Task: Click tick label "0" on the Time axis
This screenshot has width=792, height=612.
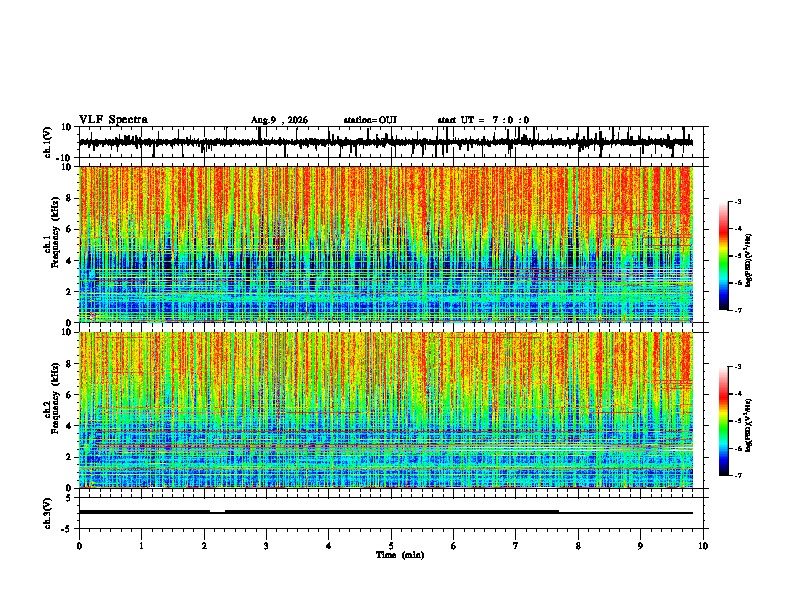Action: tap(79, 546)
